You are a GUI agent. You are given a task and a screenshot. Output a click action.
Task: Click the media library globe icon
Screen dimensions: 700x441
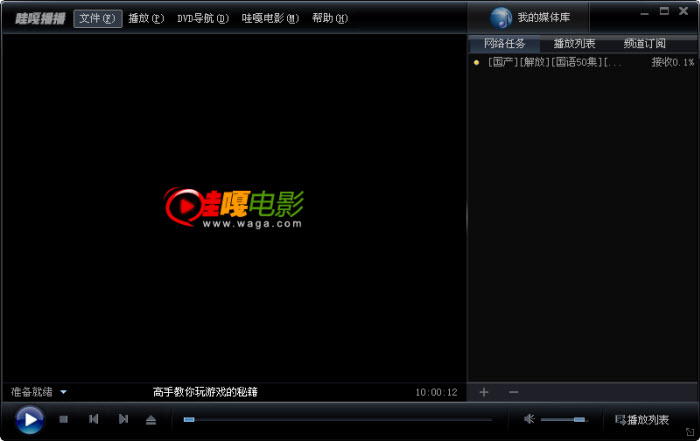coord(501,18)
